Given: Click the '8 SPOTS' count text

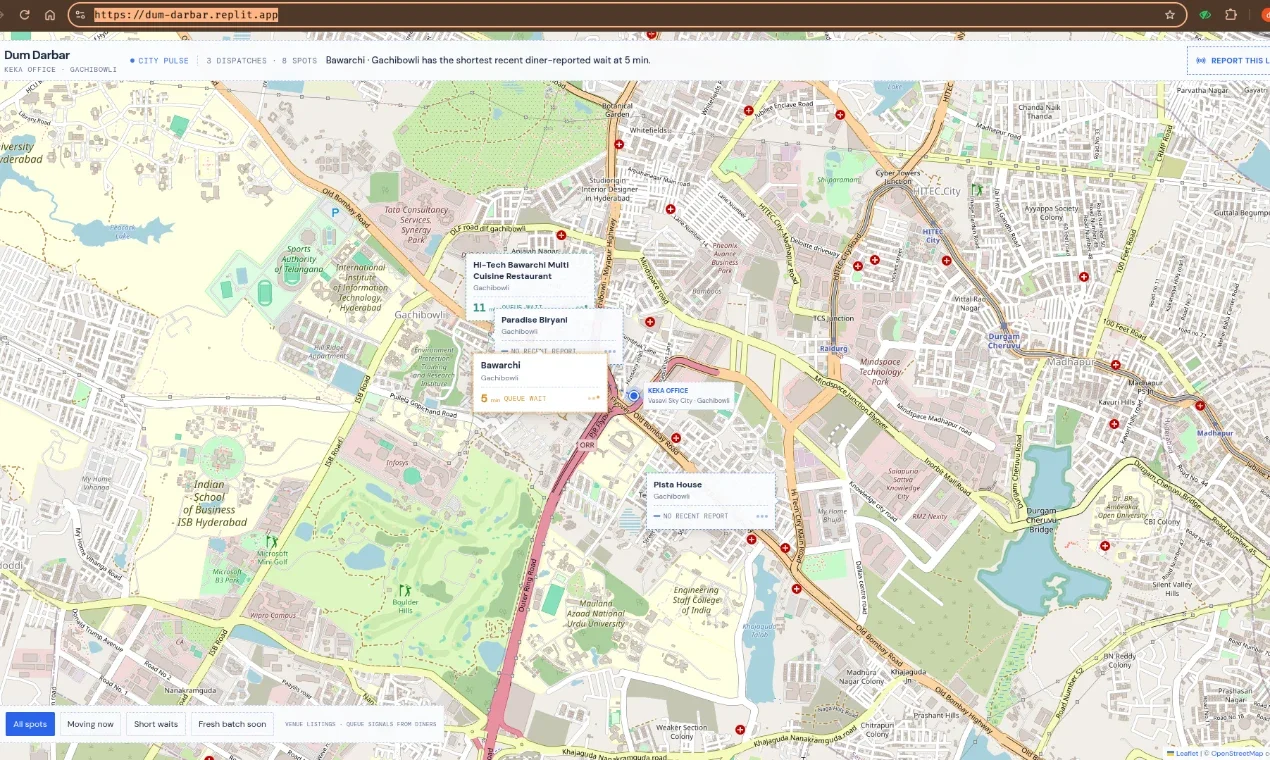Looking at the screenshot, I should [x=299, y=61].
